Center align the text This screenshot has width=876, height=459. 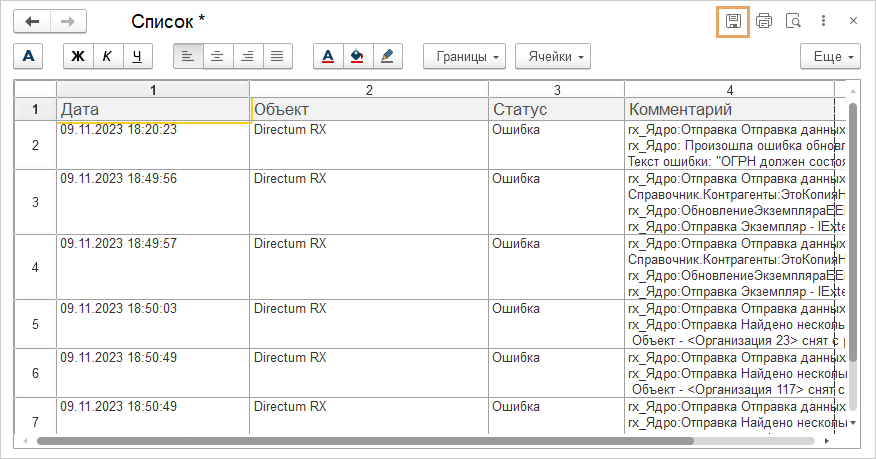pyautogui.click(x=217, y=56)
